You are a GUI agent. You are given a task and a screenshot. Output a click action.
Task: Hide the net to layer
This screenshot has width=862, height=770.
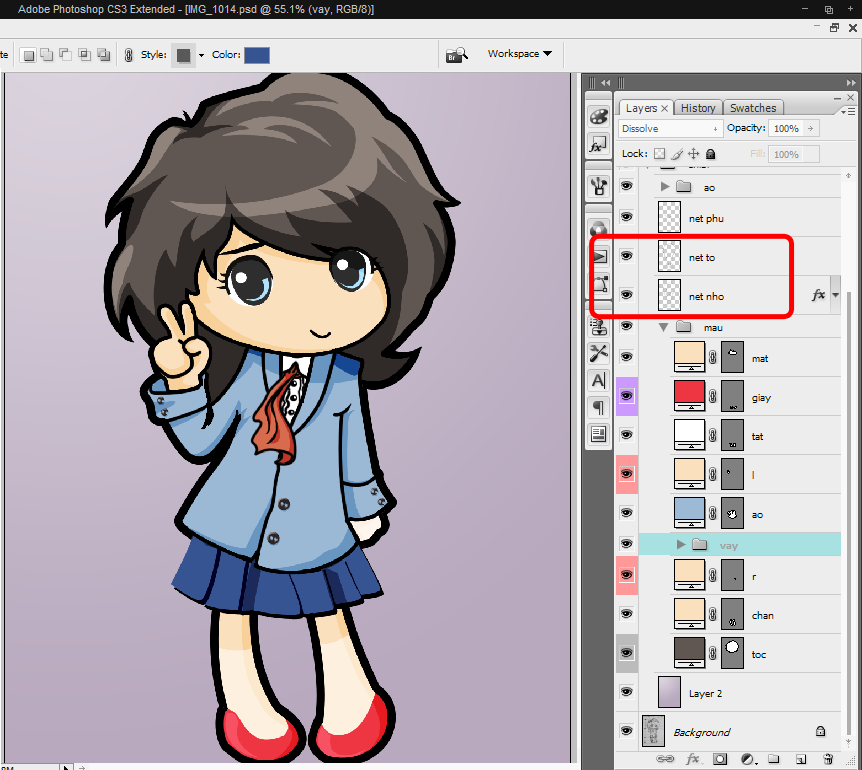(626, 256)
